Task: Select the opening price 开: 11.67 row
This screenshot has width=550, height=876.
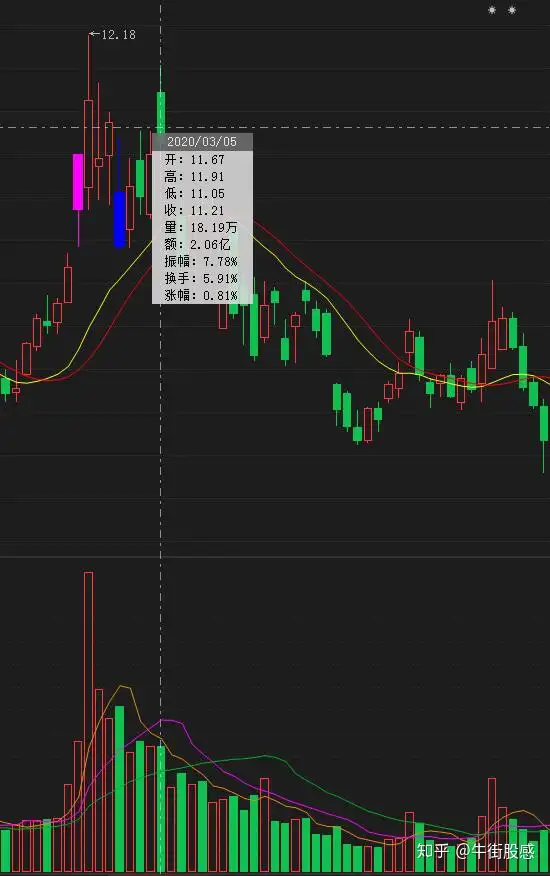Action: coord(194,160)
